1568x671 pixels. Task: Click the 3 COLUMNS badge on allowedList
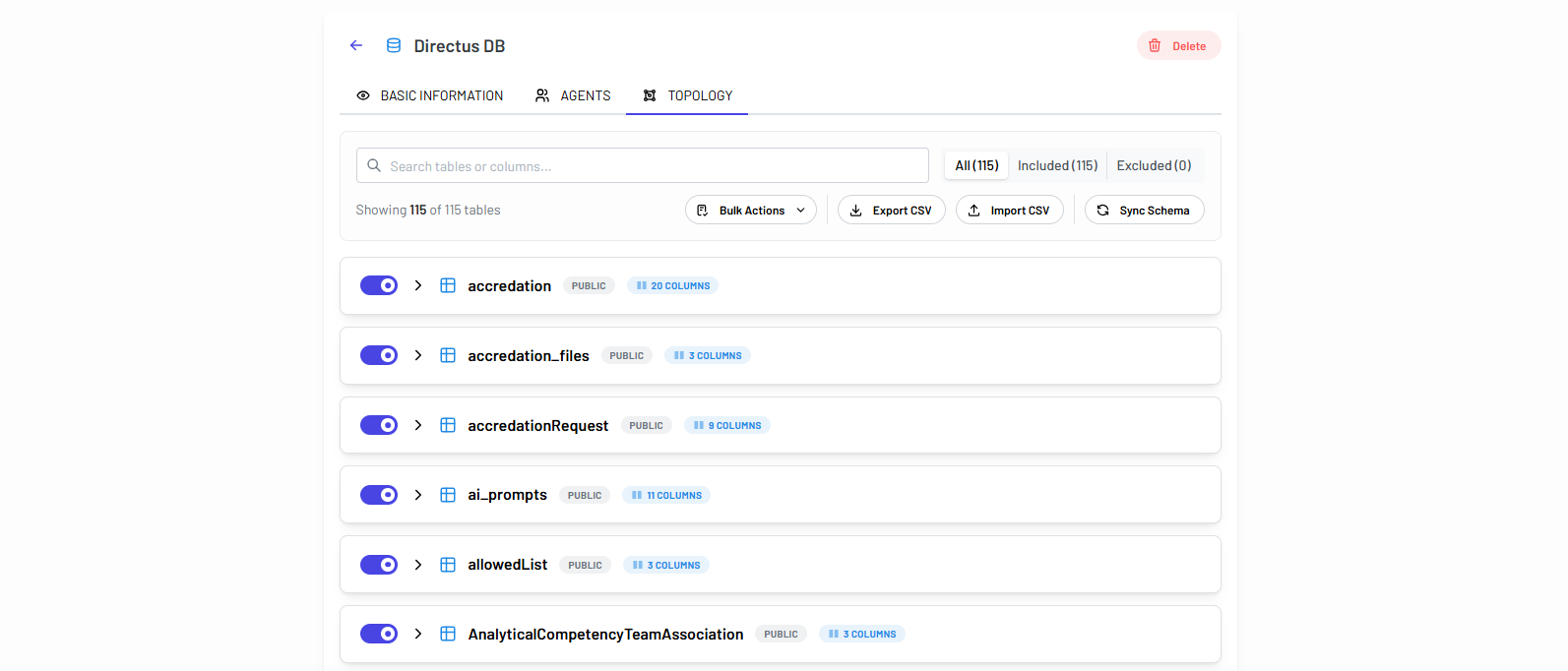pos(666,565)
